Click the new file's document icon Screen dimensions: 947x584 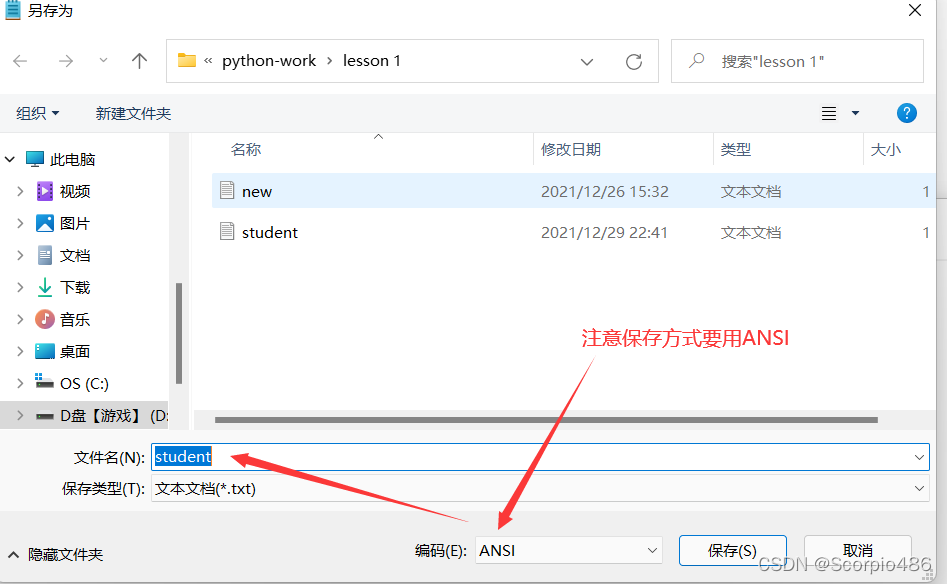(227, 190)
